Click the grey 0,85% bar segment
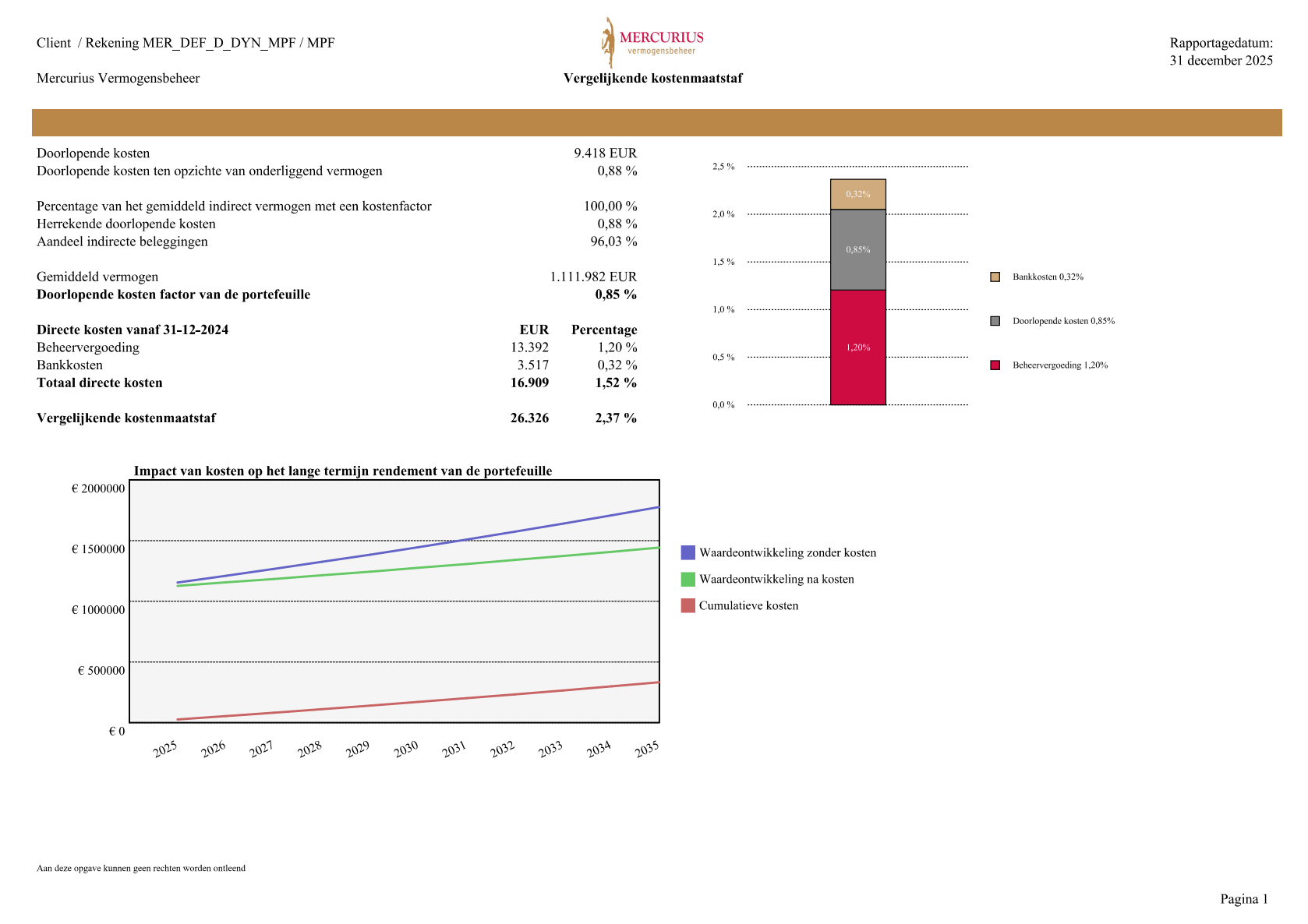The width and height of the screenshot is (1308, 924). click(x=857, y=250)
